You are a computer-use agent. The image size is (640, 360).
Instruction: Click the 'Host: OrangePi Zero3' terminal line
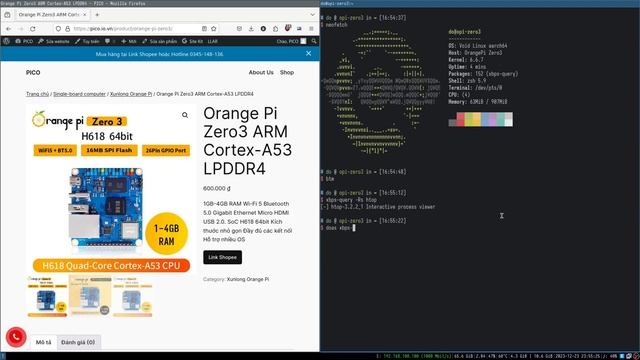coord(475,53)
